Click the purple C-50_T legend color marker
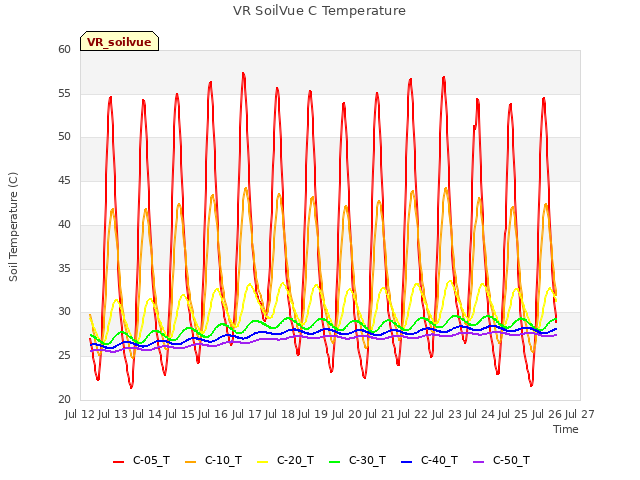 [x=478, y=462]
